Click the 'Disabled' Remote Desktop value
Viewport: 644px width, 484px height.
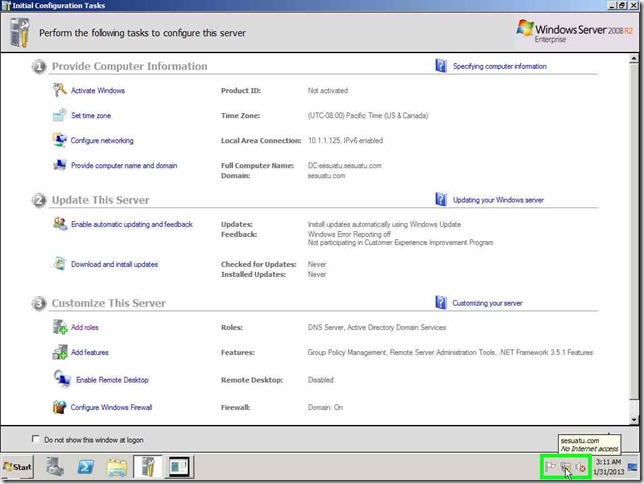(x=321, y=380)
